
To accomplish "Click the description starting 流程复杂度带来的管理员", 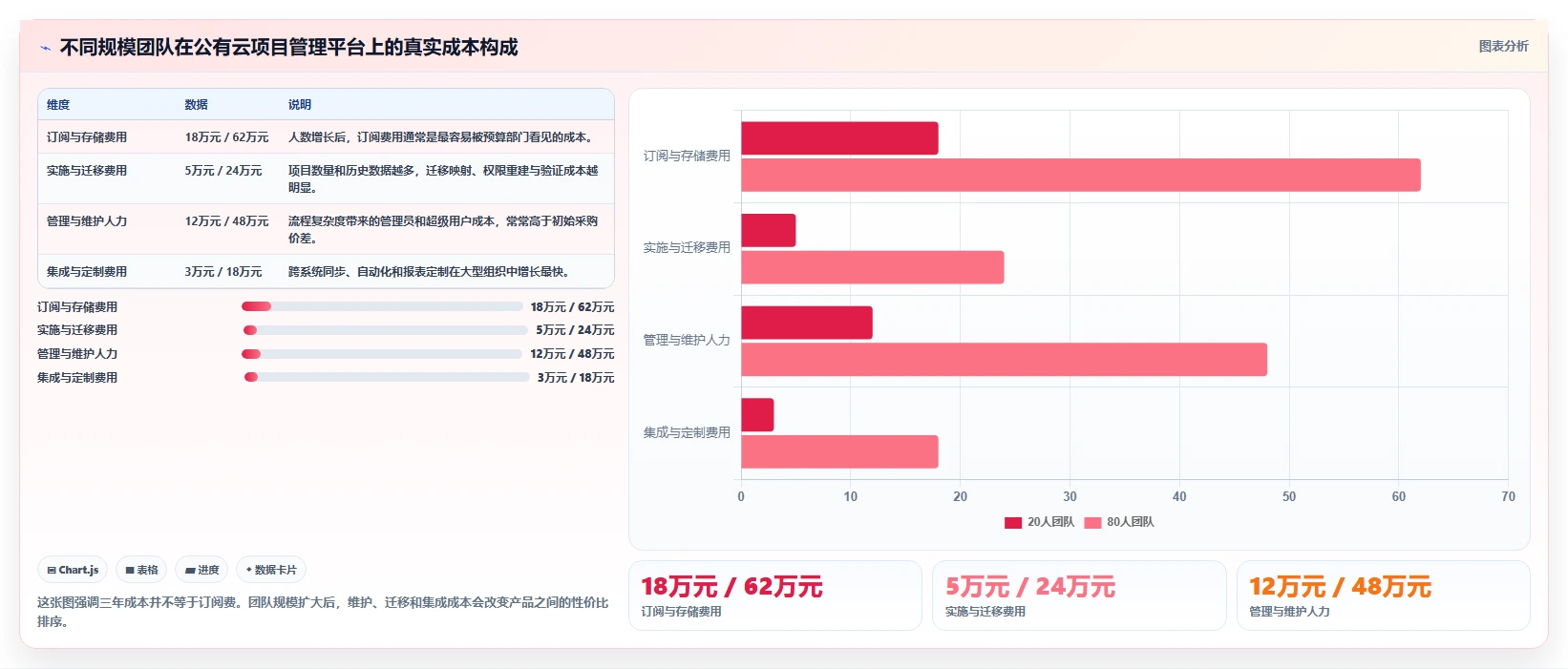I will point(443,230).
